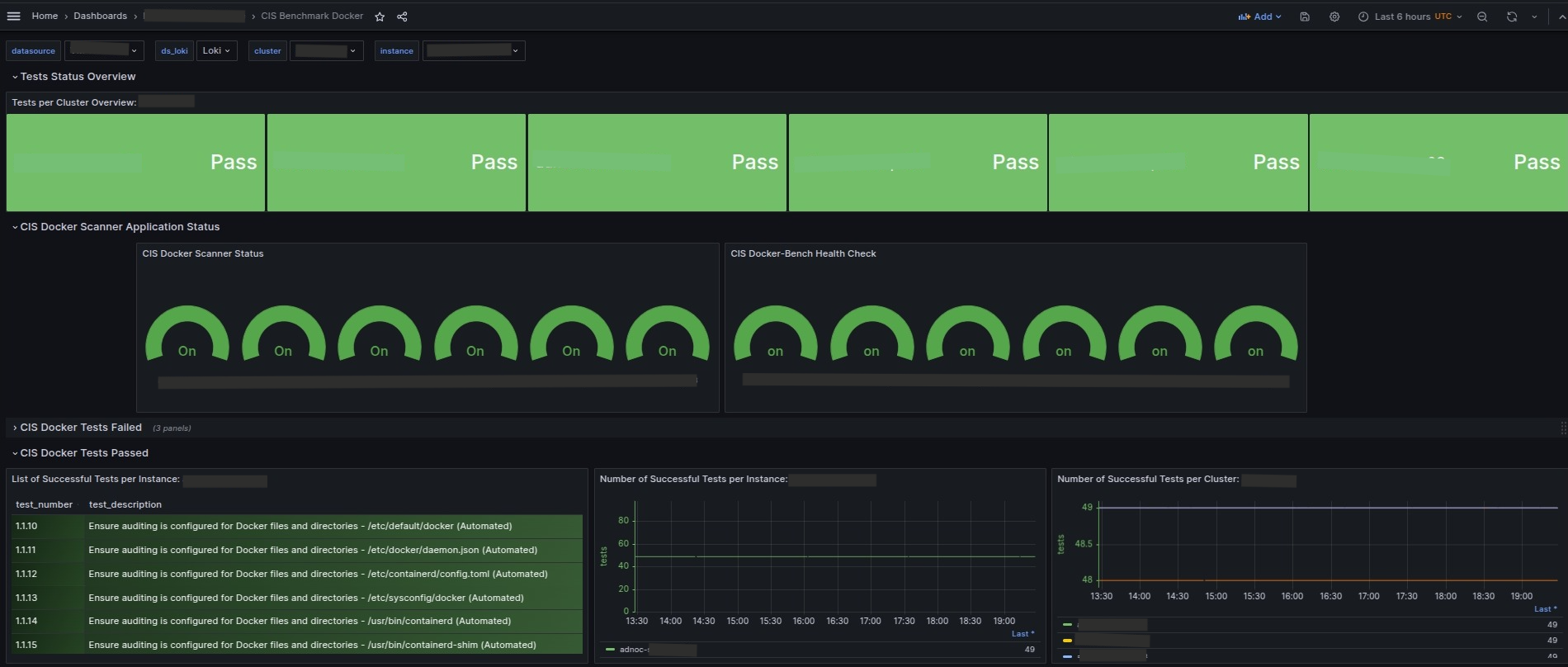Click the CIS Benchmark Docker breadcrumb
Screen dimensions: 1568x667
[x=312, y=16]
